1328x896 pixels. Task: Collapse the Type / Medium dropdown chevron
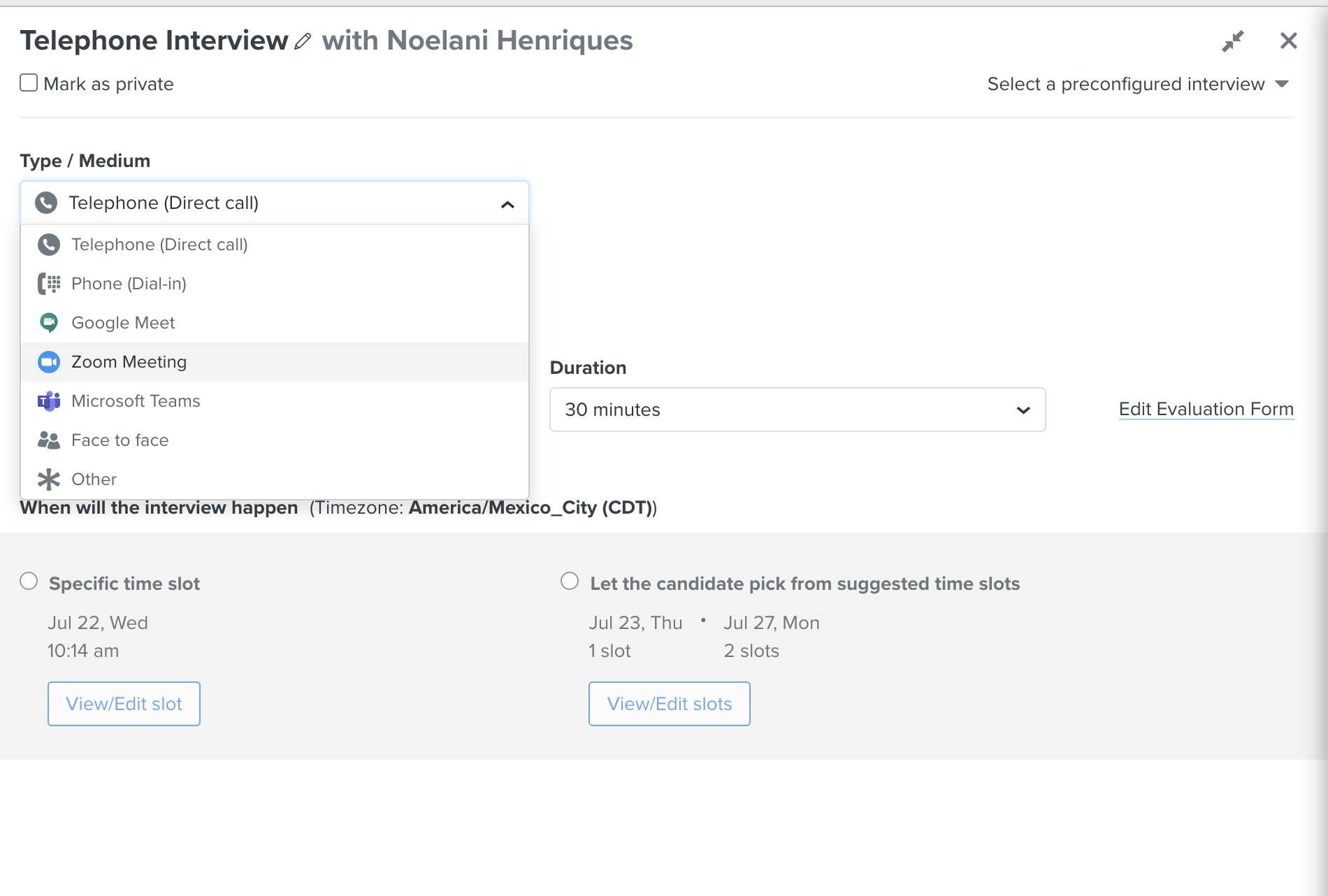point(507,204)
